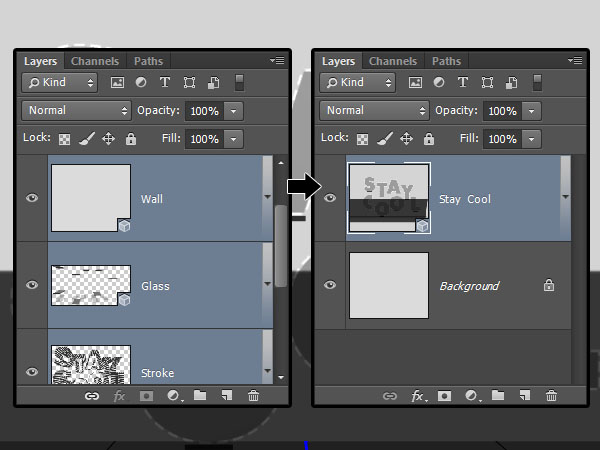Hide the Wall layer

point(32,198)
